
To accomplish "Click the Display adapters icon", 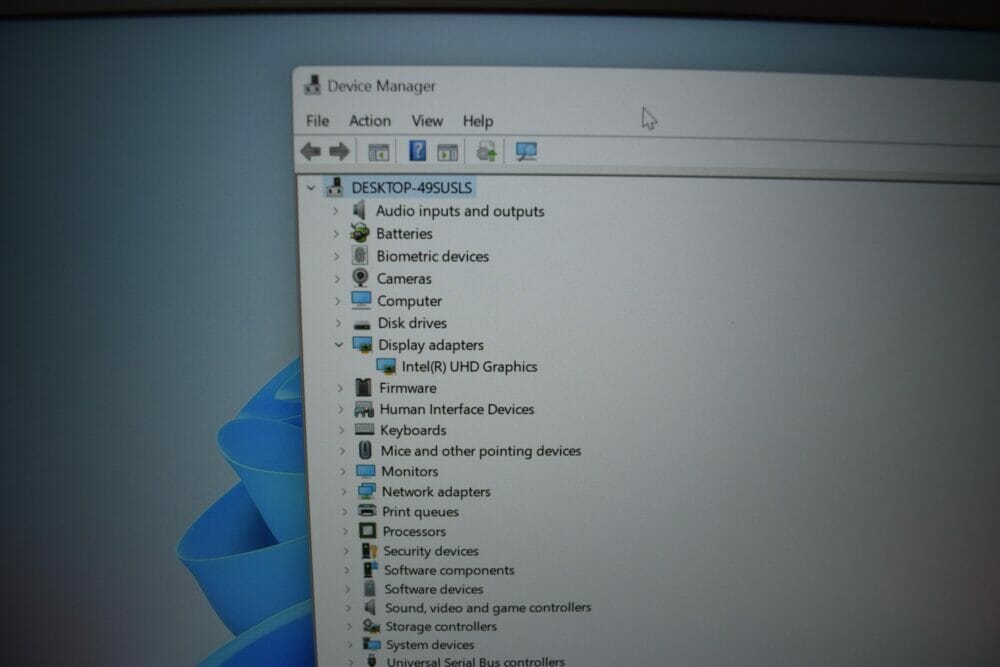I will point(362,345).
